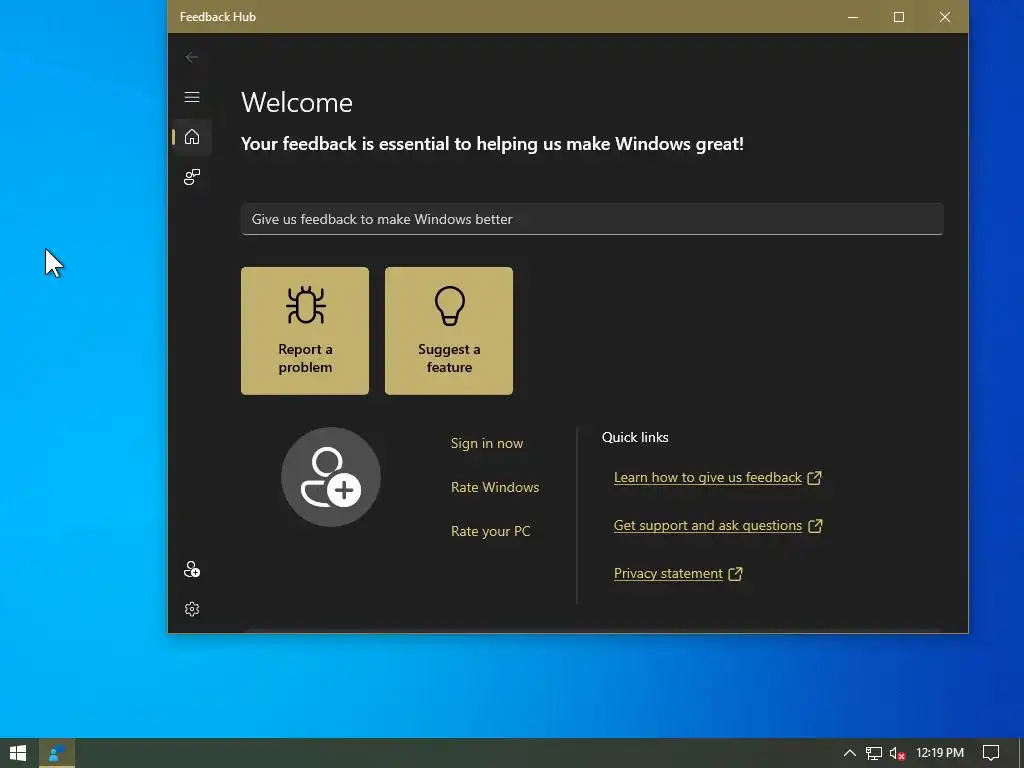The image size is (1024, 768).
Task: Open the Rate Windows link
Action: 495,487
